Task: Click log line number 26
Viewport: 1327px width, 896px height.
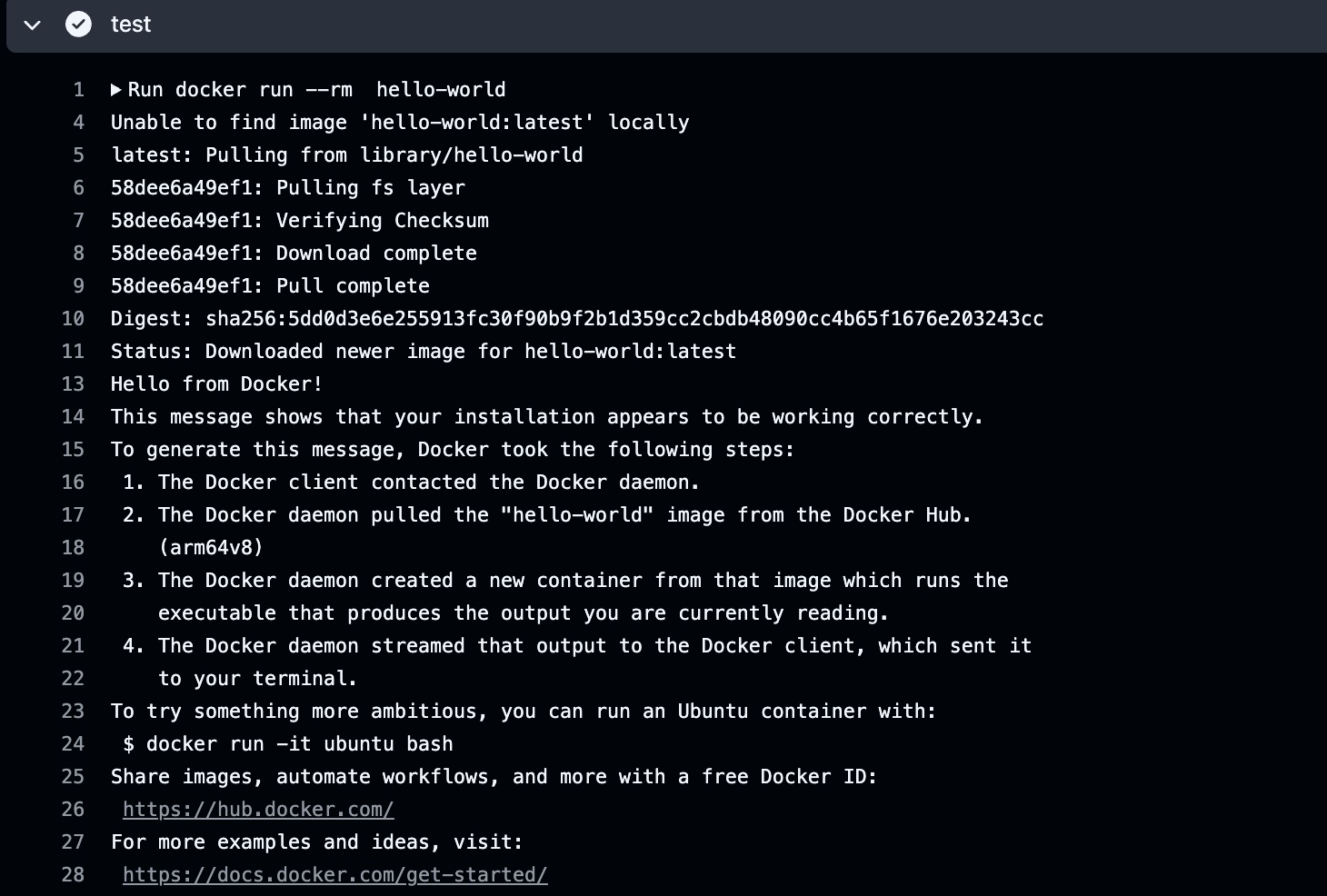Action: (x=73, y=810)
